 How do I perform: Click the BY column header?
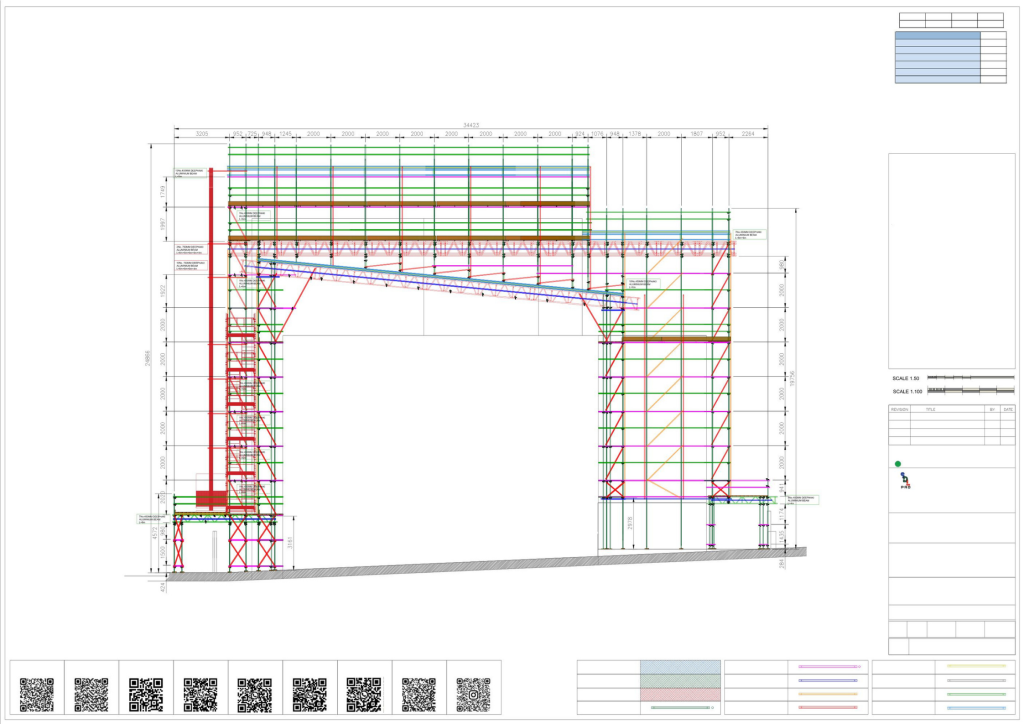click(992, 409)
